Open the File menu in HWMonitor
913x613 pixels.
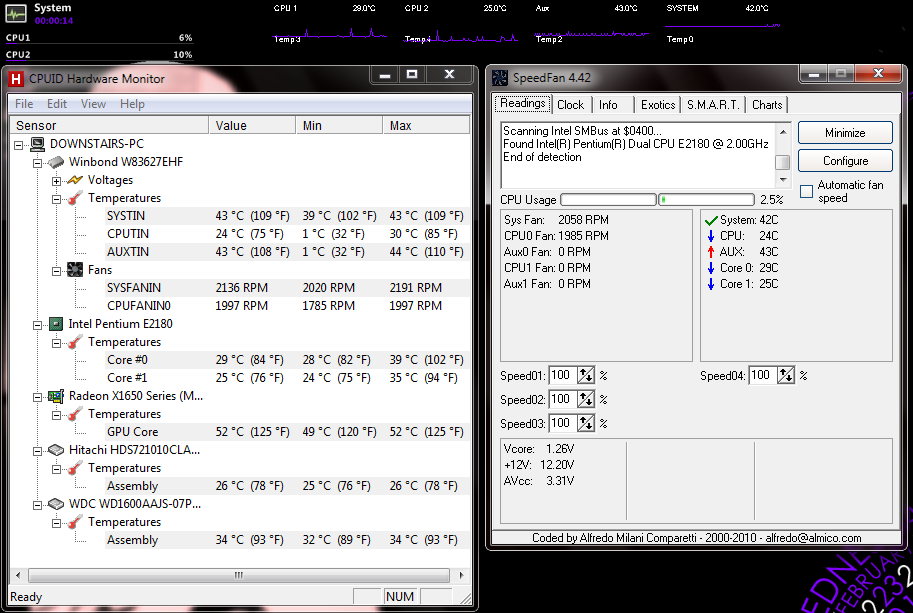[24, 104]
